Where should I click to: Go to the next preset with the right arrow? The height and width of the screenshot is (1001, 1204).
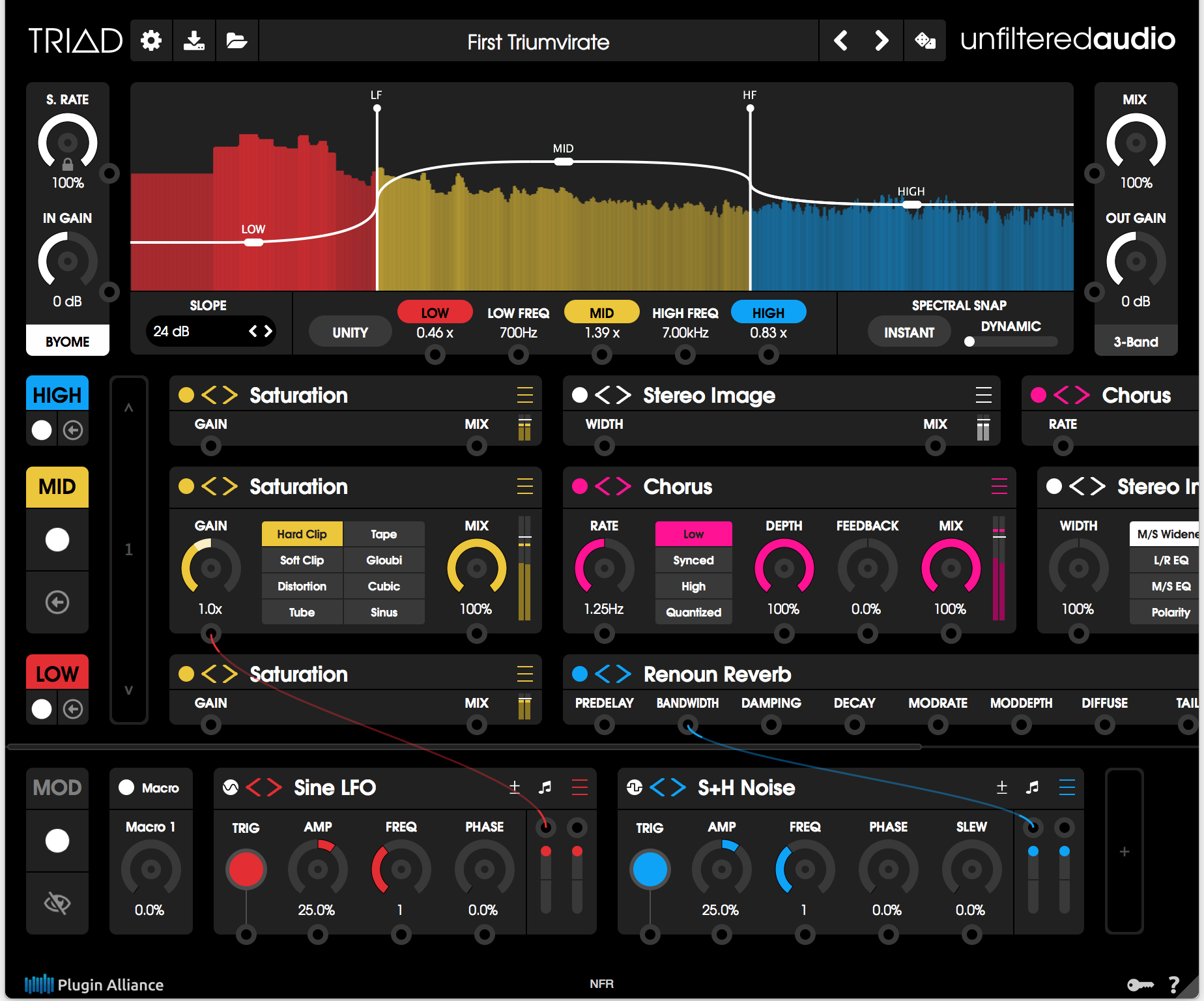(881, 41)
